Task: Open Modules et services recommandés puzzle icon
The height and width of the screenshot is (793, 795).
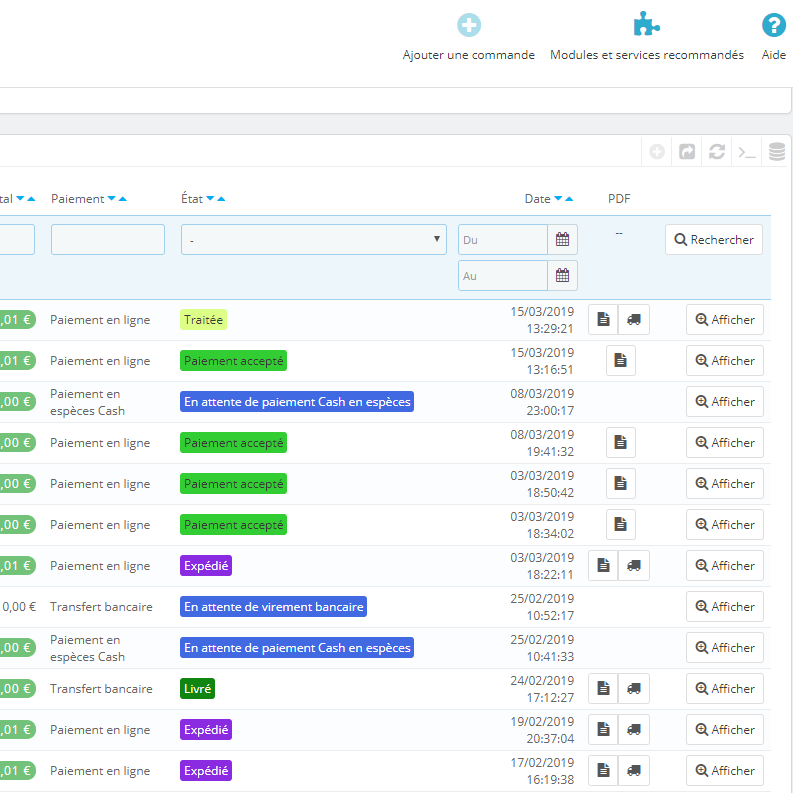Action: (646, 24)
